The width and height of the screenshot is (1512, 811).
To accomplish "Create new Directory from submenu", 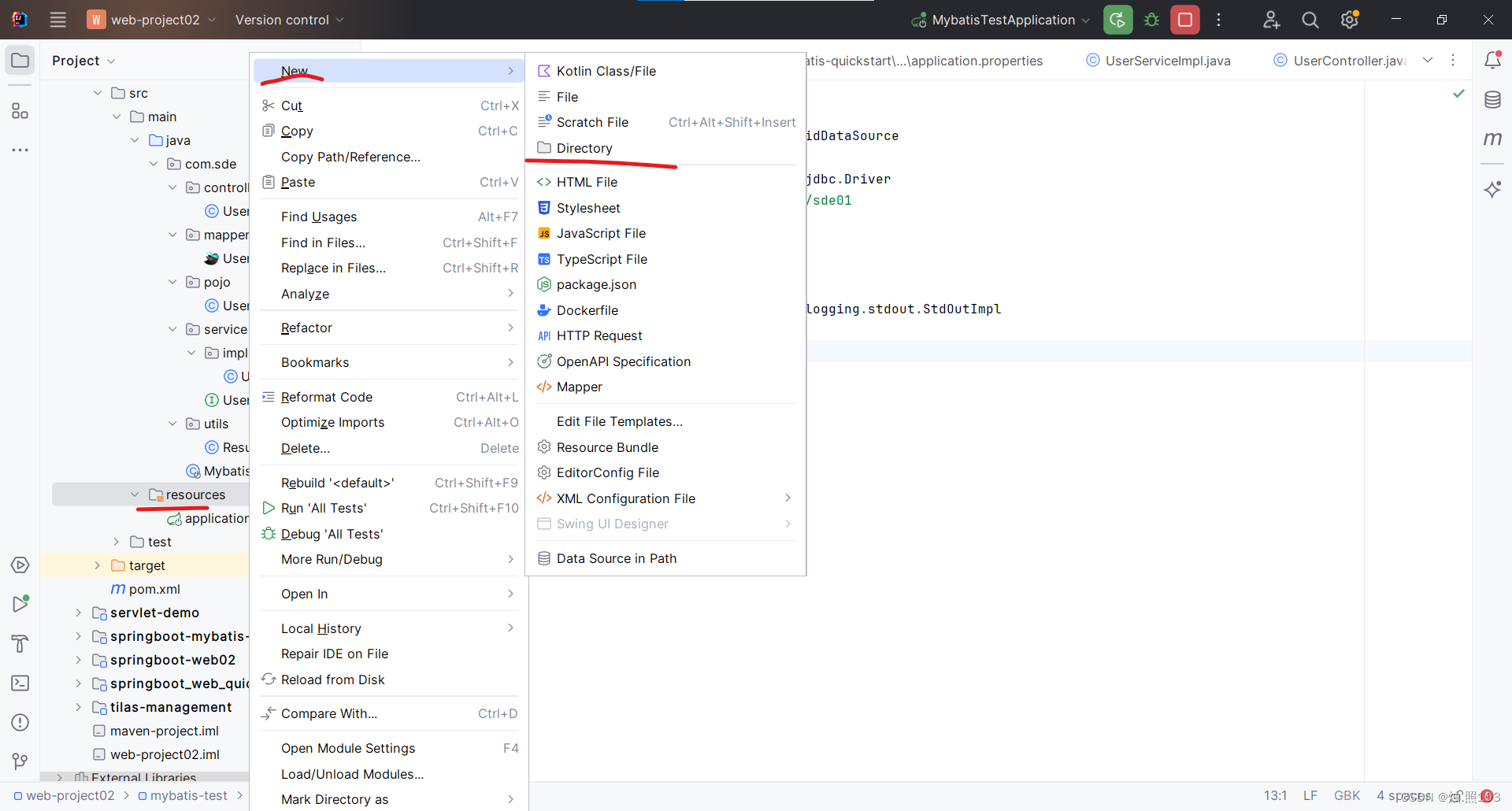I will (x=665, y=148).
